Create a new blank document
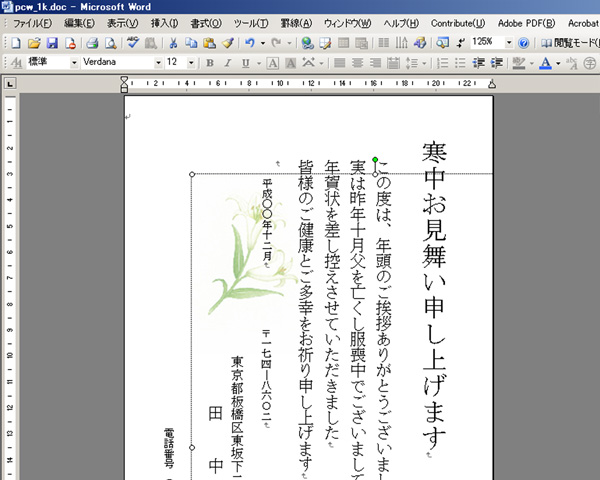The width and height of the screenshot is (600, 480). (16, 42)
